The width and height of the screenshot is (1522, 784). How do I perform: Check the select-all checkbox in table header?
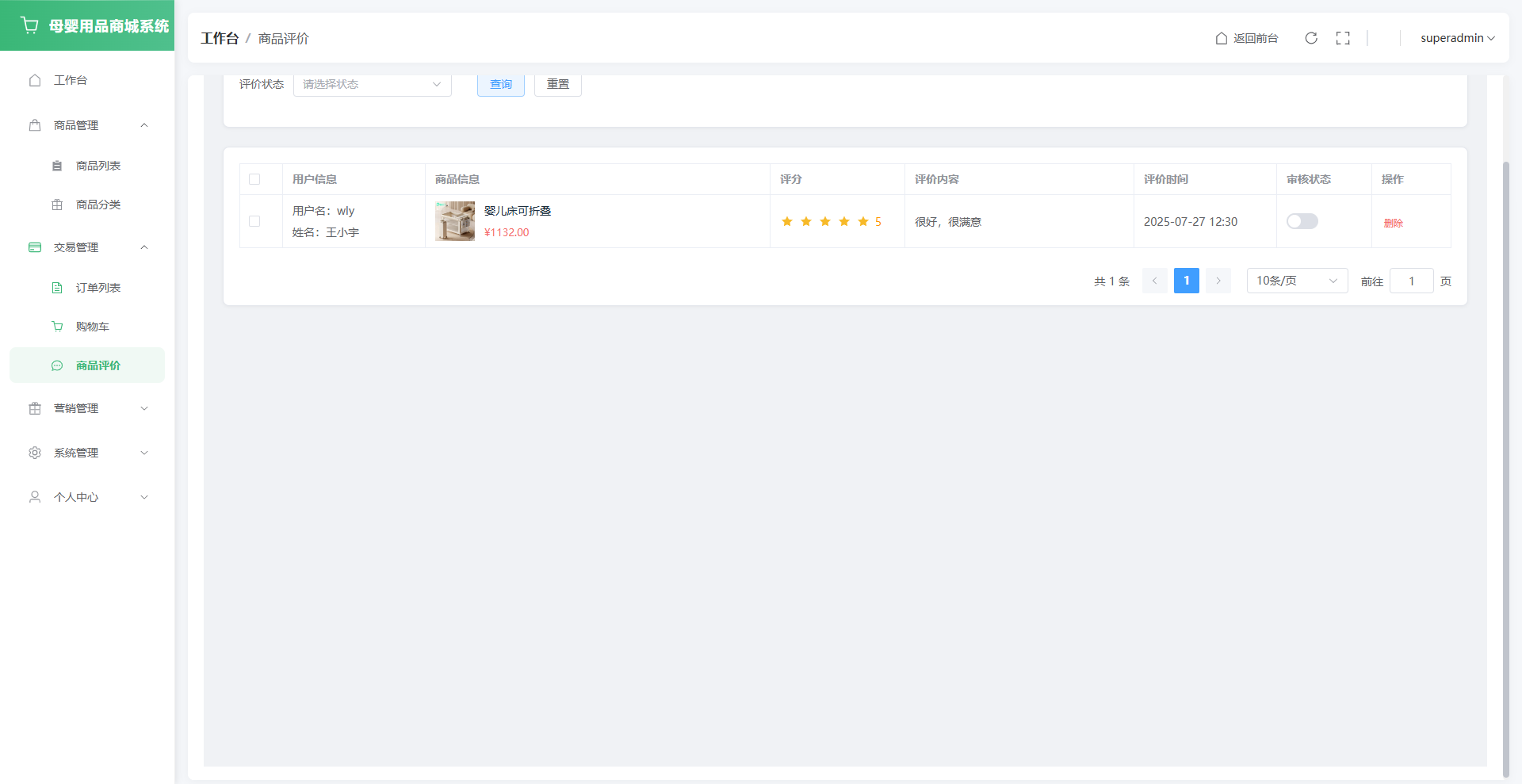pyautogui.click(x=254, y=179)
